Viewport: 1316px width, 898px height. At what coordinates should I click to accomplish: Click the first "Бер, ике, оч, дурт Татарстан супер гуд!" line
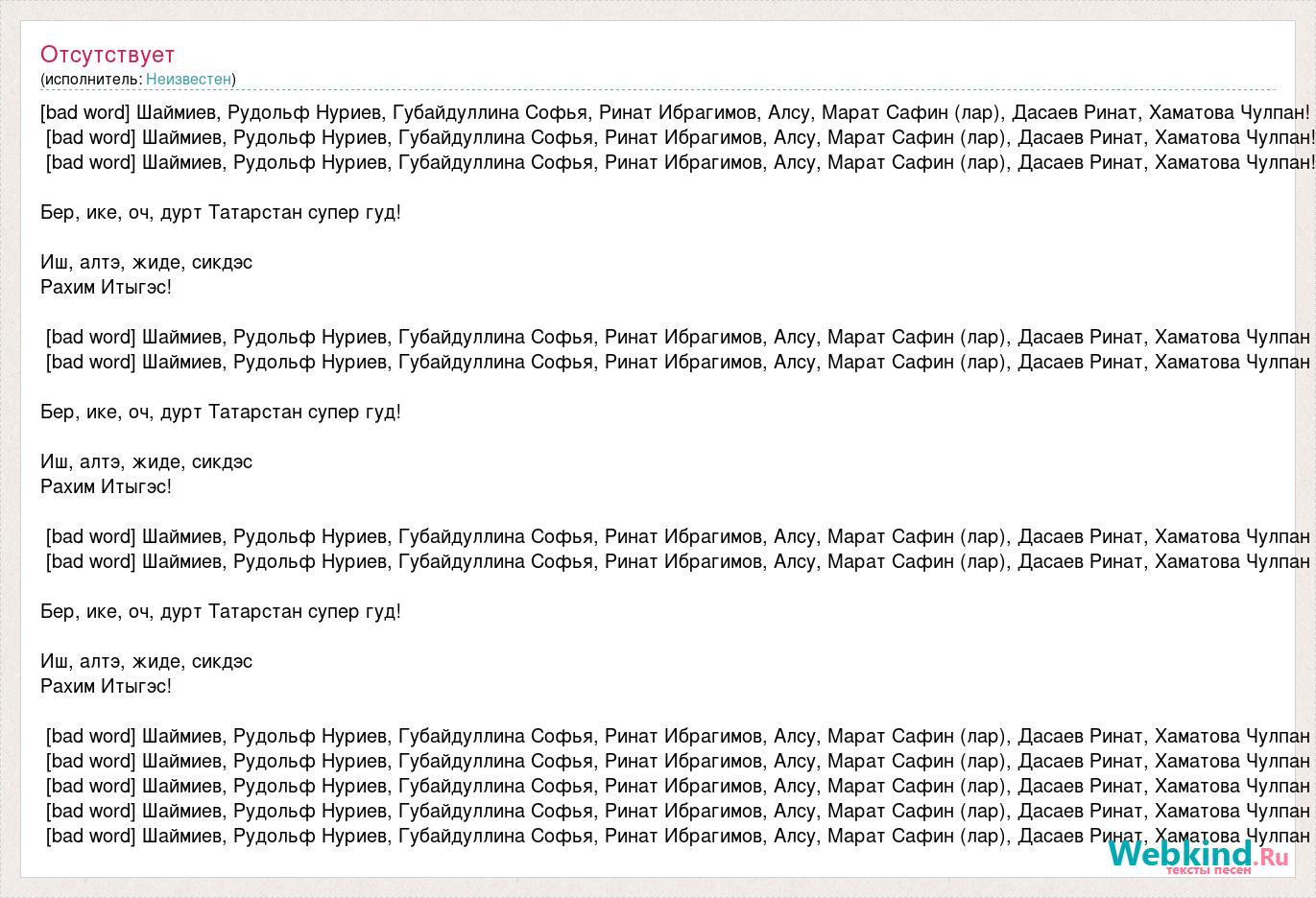221,212
